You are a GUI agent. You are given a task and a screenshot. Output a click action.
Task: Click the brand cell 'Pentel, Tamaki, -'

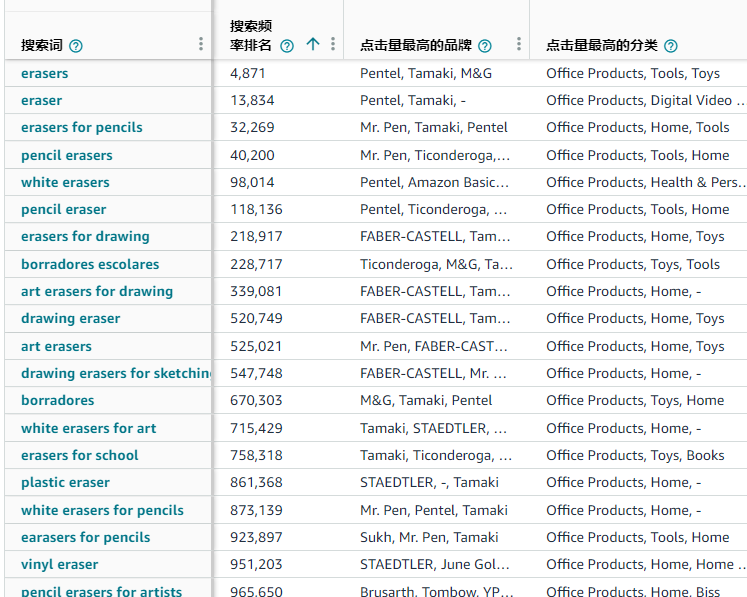pyautogui.click(x=413, y=101)
